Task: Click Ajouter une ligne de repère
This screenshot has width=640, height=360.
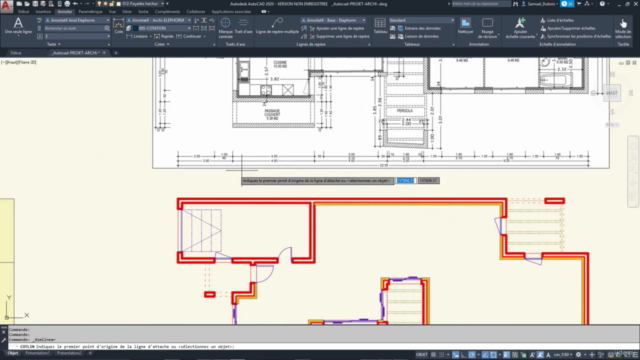Action: [337, 28]
